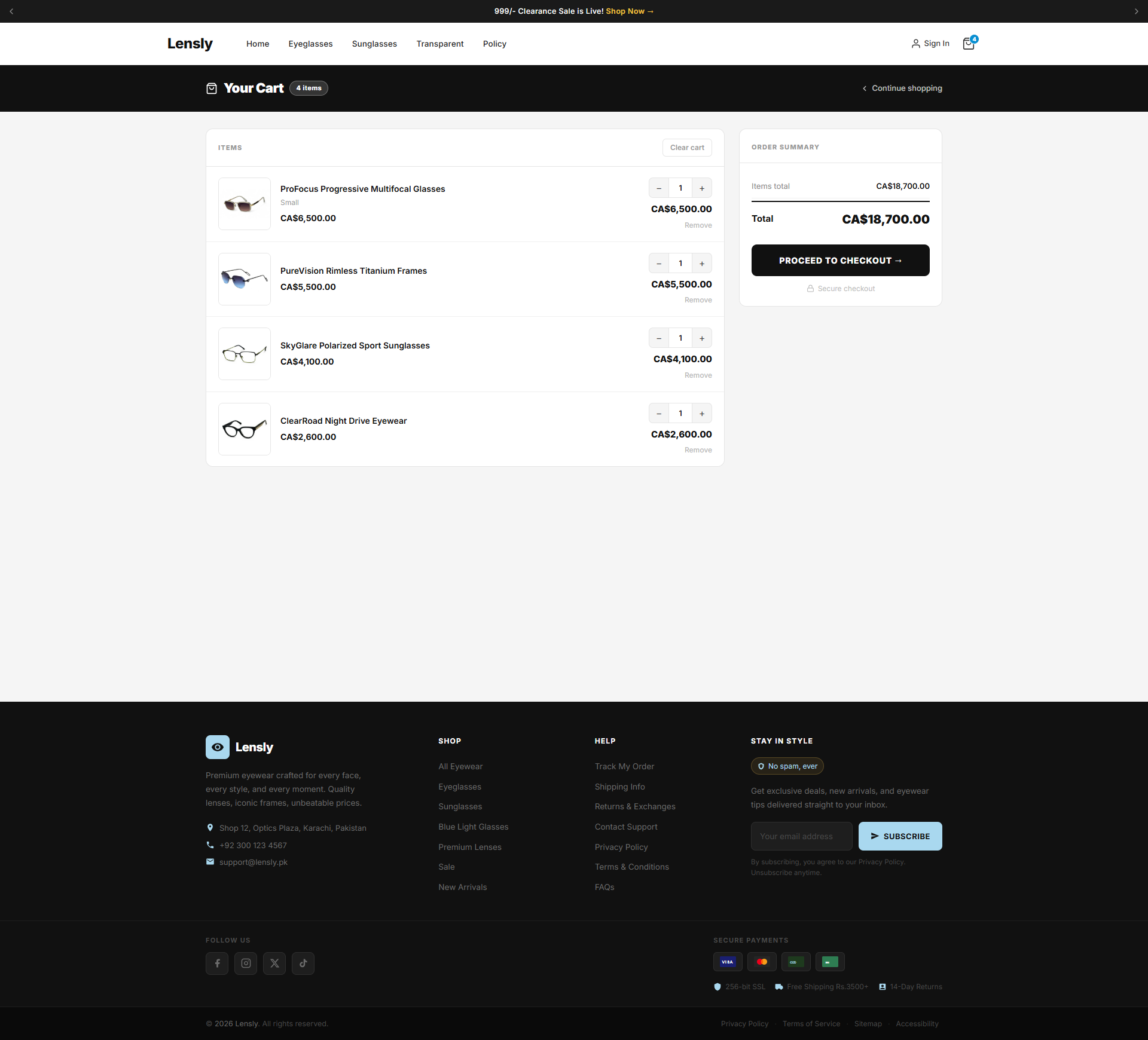Decrease quantity of ClearRoad Night Drive Eyewear
1148x1040 pixels.
coord(659,413)
